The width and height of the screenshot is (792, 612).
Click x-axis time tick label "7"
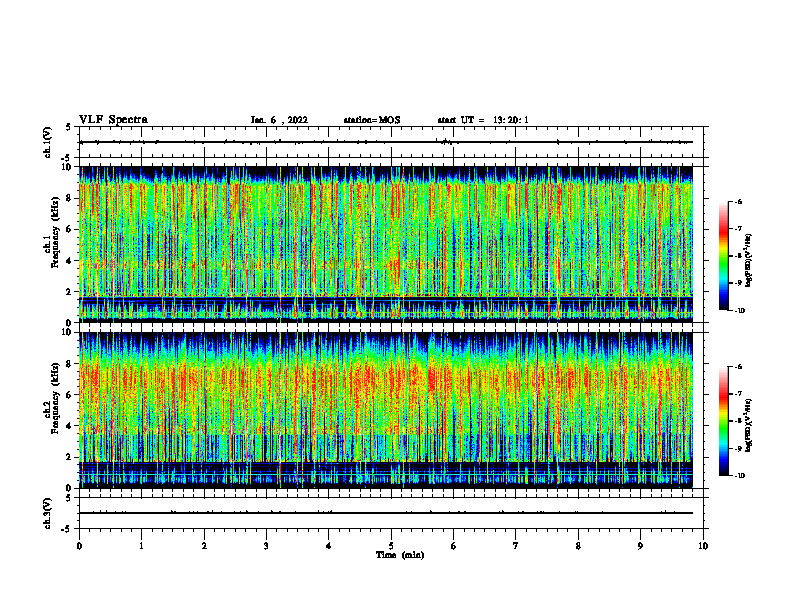coord(516,546)
